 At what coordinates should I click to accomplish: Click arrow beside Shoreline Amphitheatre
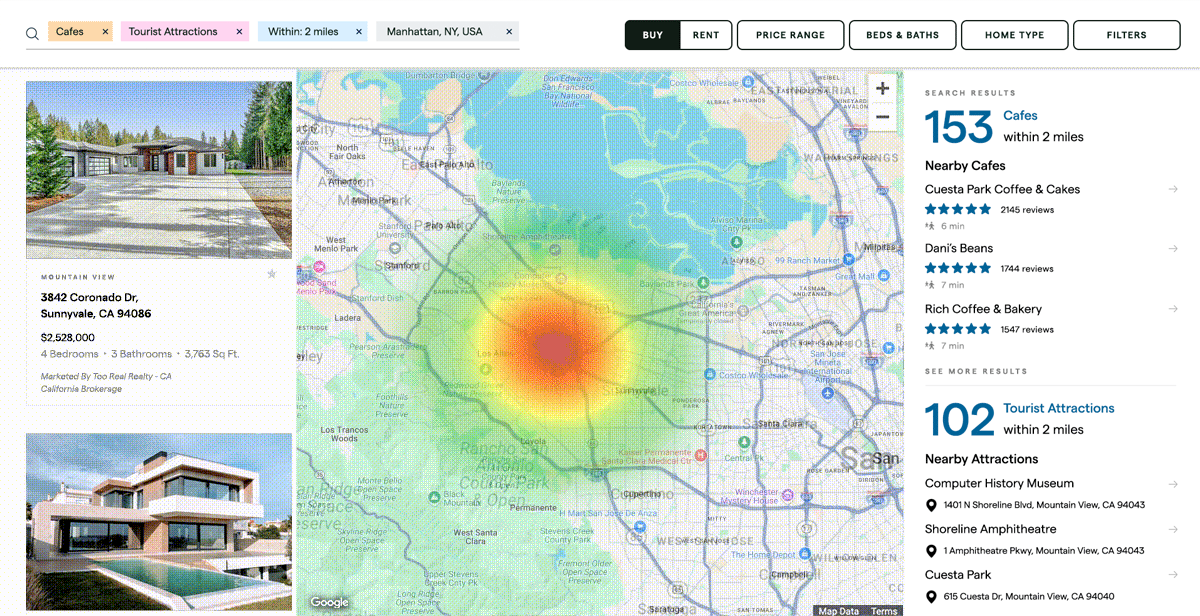click(1173, 529)
